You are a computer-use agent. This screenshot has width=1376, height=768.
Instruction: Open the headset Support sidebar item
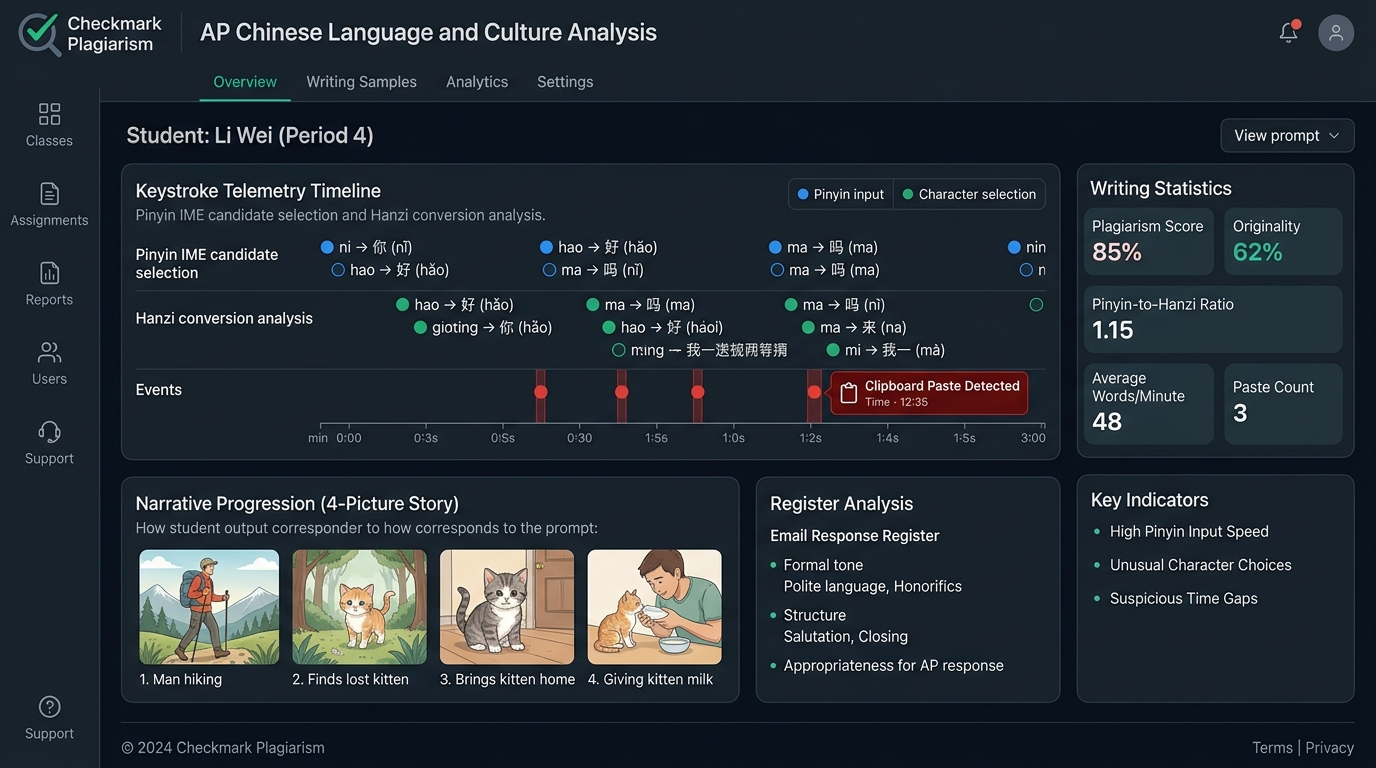coord(49,443)
